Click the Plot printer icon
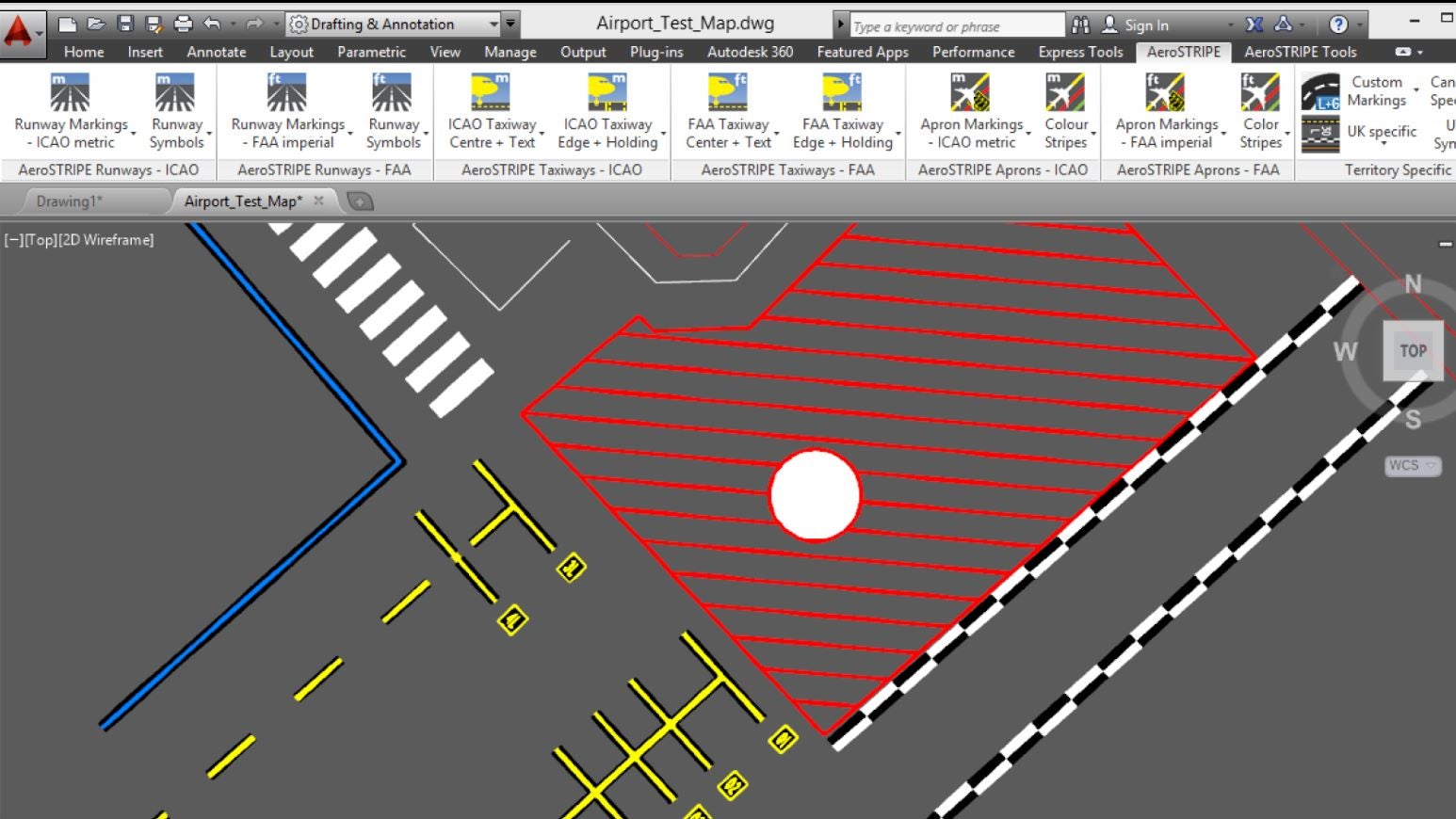 (x=184, y=24)
